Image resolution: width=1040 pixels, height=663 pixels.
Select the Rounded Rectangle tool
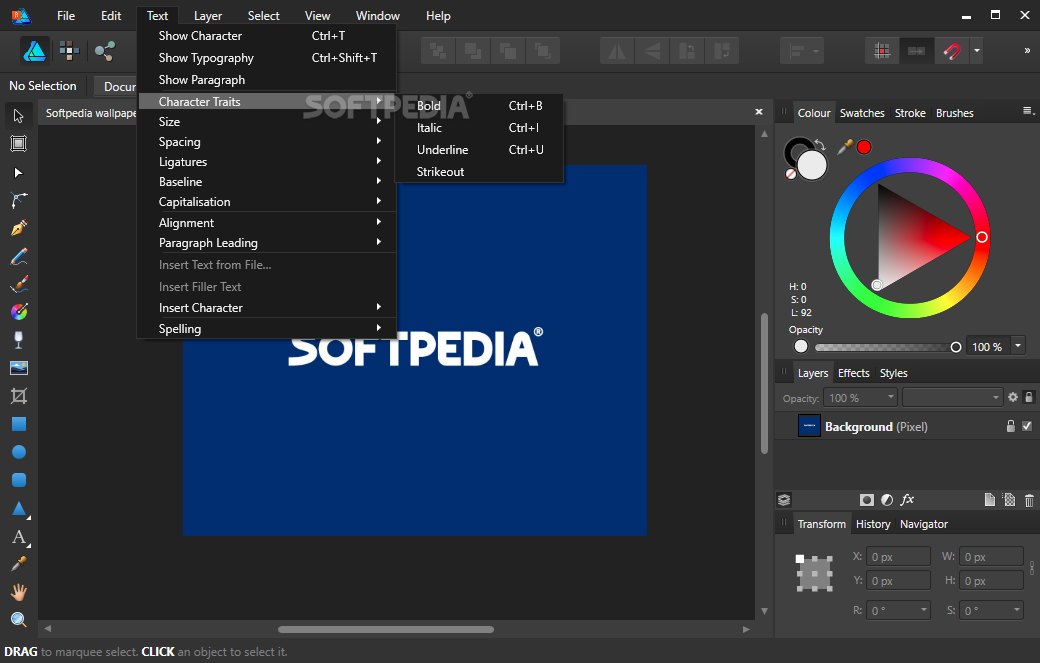19,480
